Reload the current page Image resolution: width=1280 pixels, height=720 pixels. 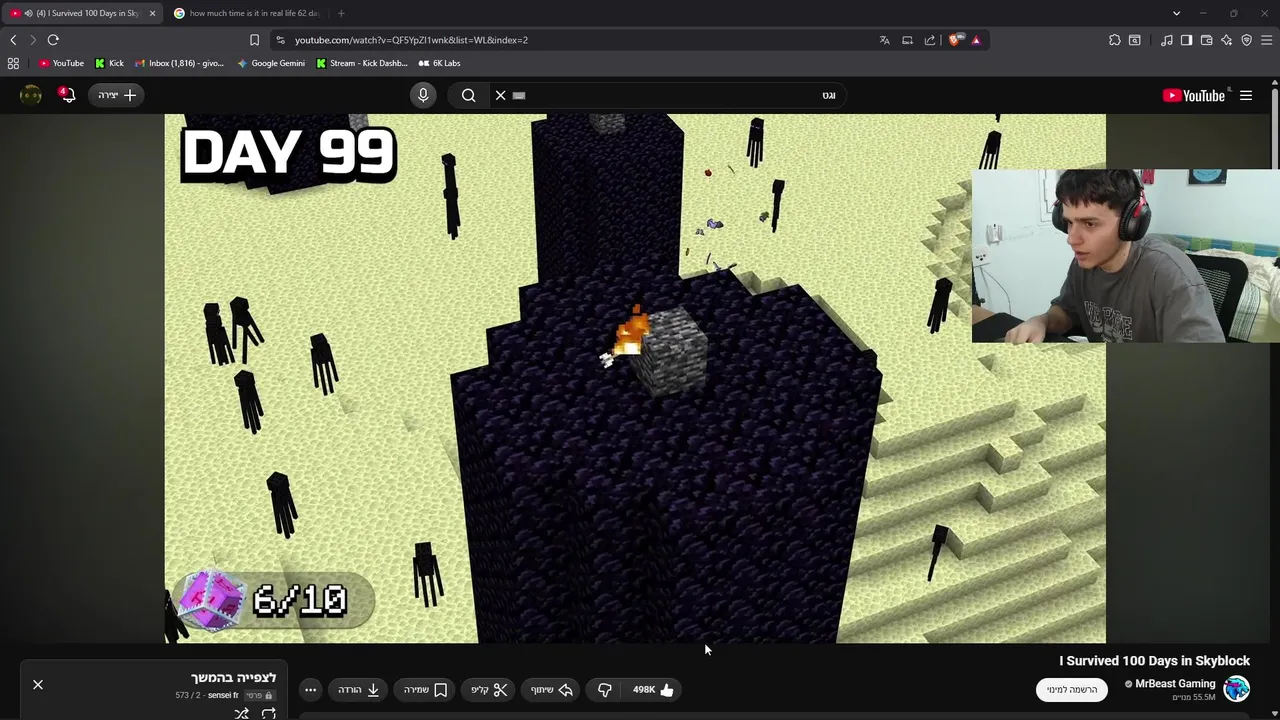pyautogui.click(x=53, y=40)
